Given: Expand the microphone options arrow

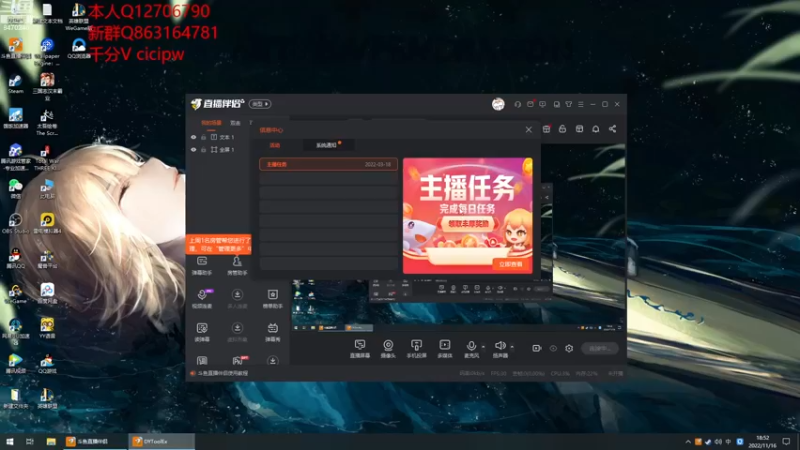Looking at the screenshot, I should tap(483, 347).
